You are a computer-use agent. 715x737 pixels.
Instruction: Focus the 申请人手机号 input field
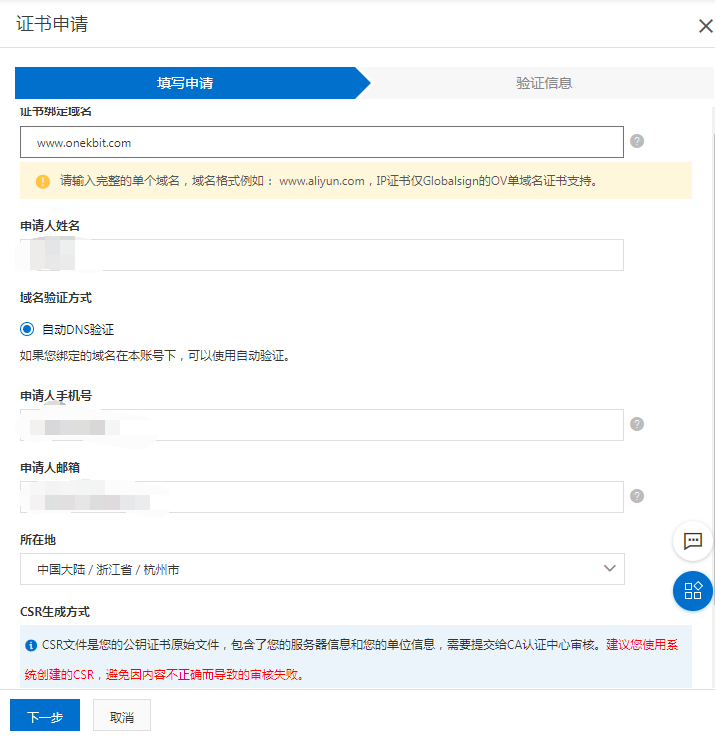point(322,425)
